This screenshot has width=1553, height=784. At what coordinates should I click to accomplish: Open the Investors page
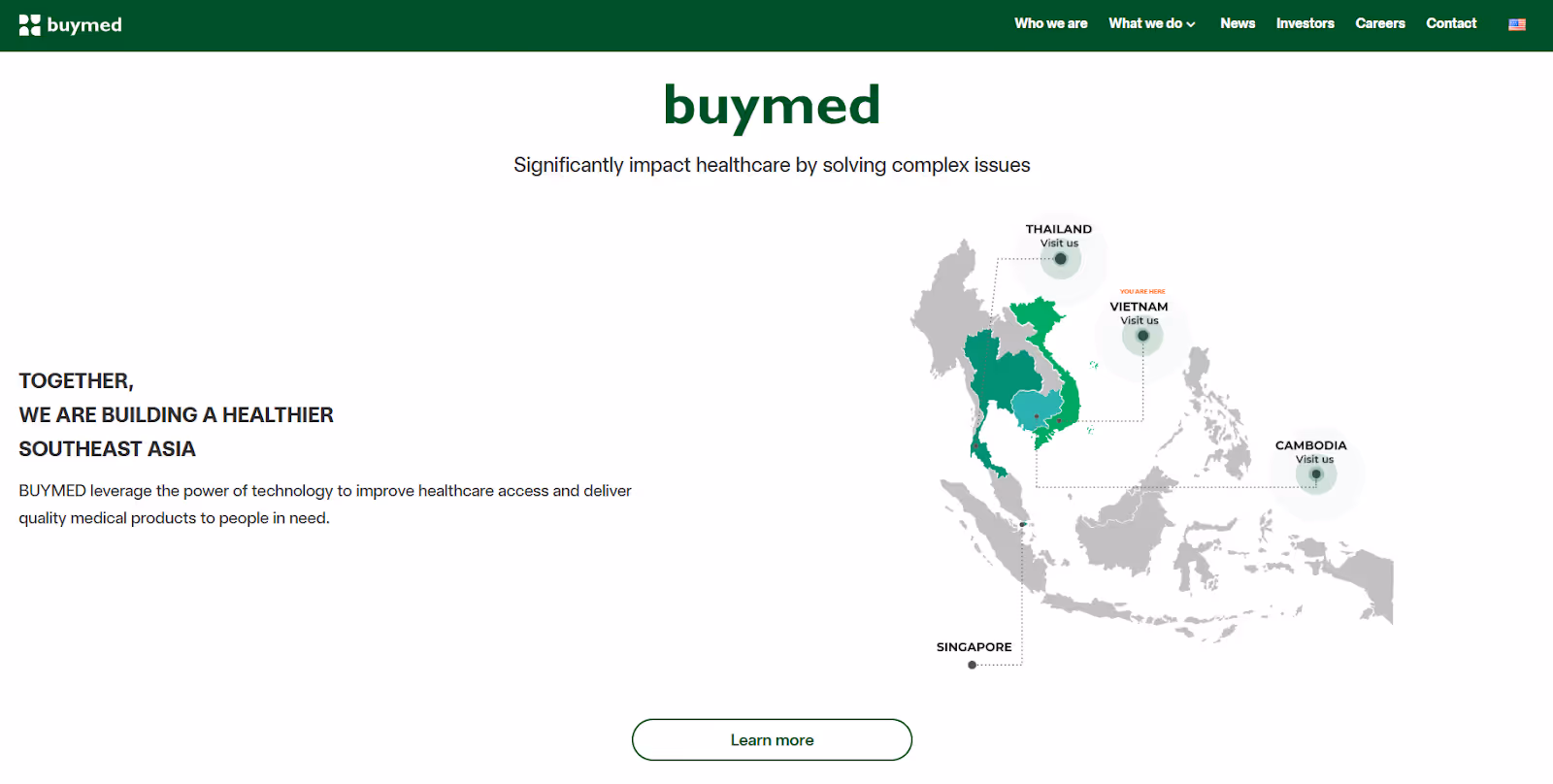[x=1305, y=23]
